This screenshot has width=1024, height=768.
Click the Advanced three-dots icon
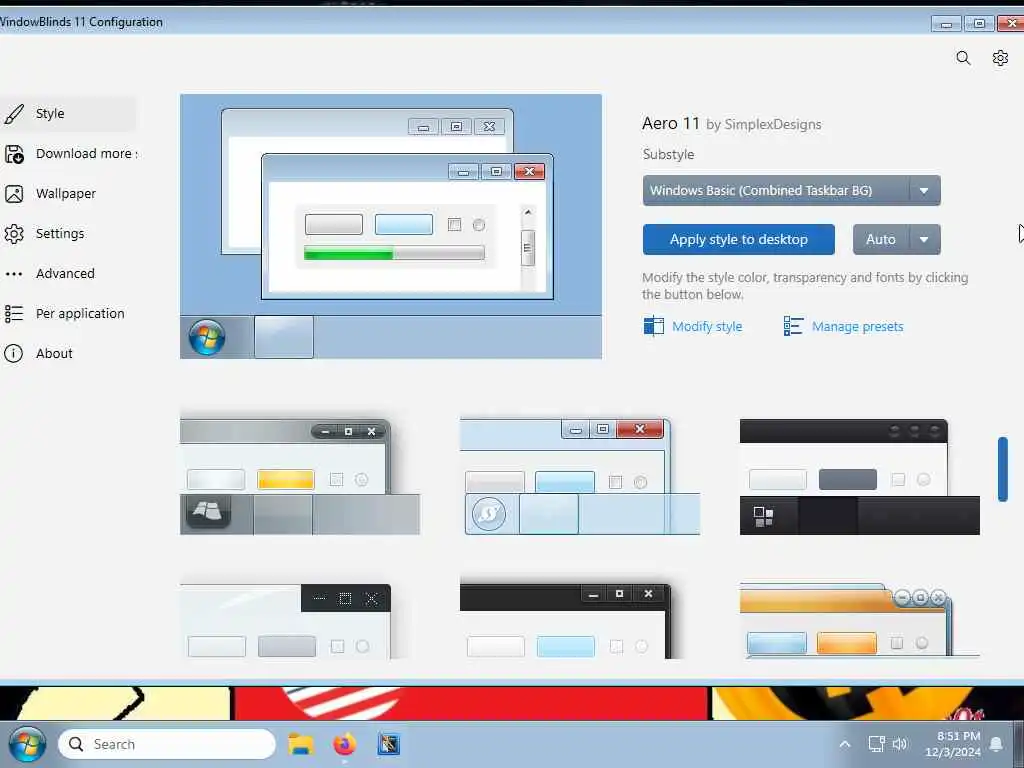(14, 274)
